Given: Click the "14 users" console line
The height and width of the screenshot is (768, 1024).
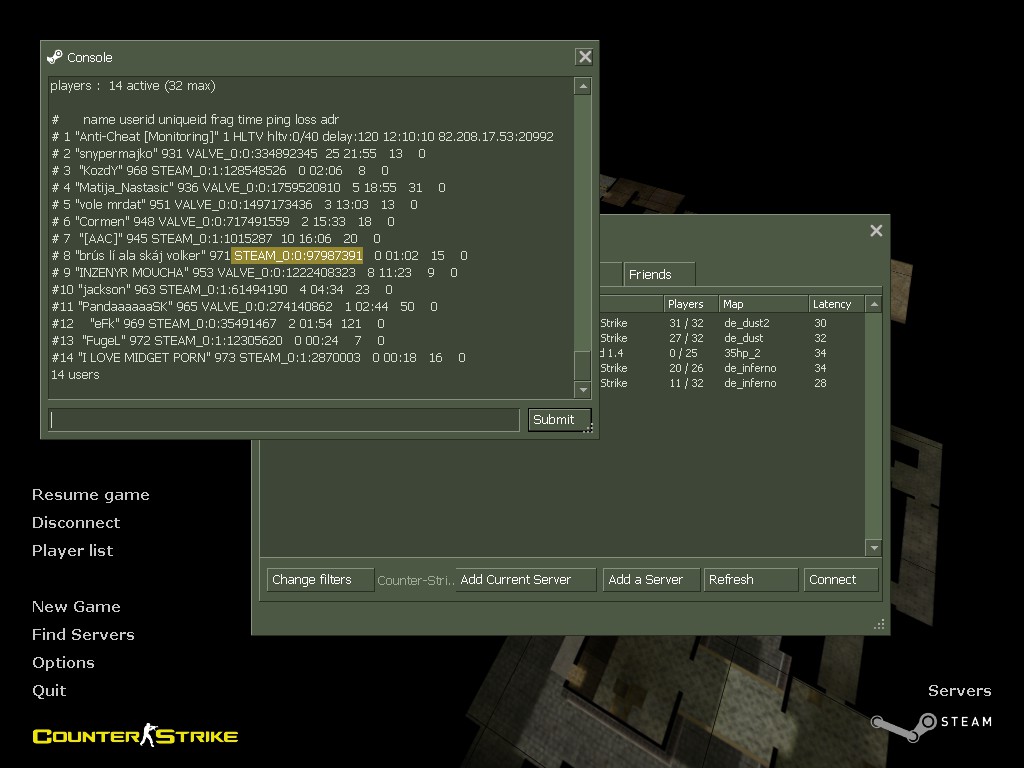Looking at the screenshot, I should (75, 375).
